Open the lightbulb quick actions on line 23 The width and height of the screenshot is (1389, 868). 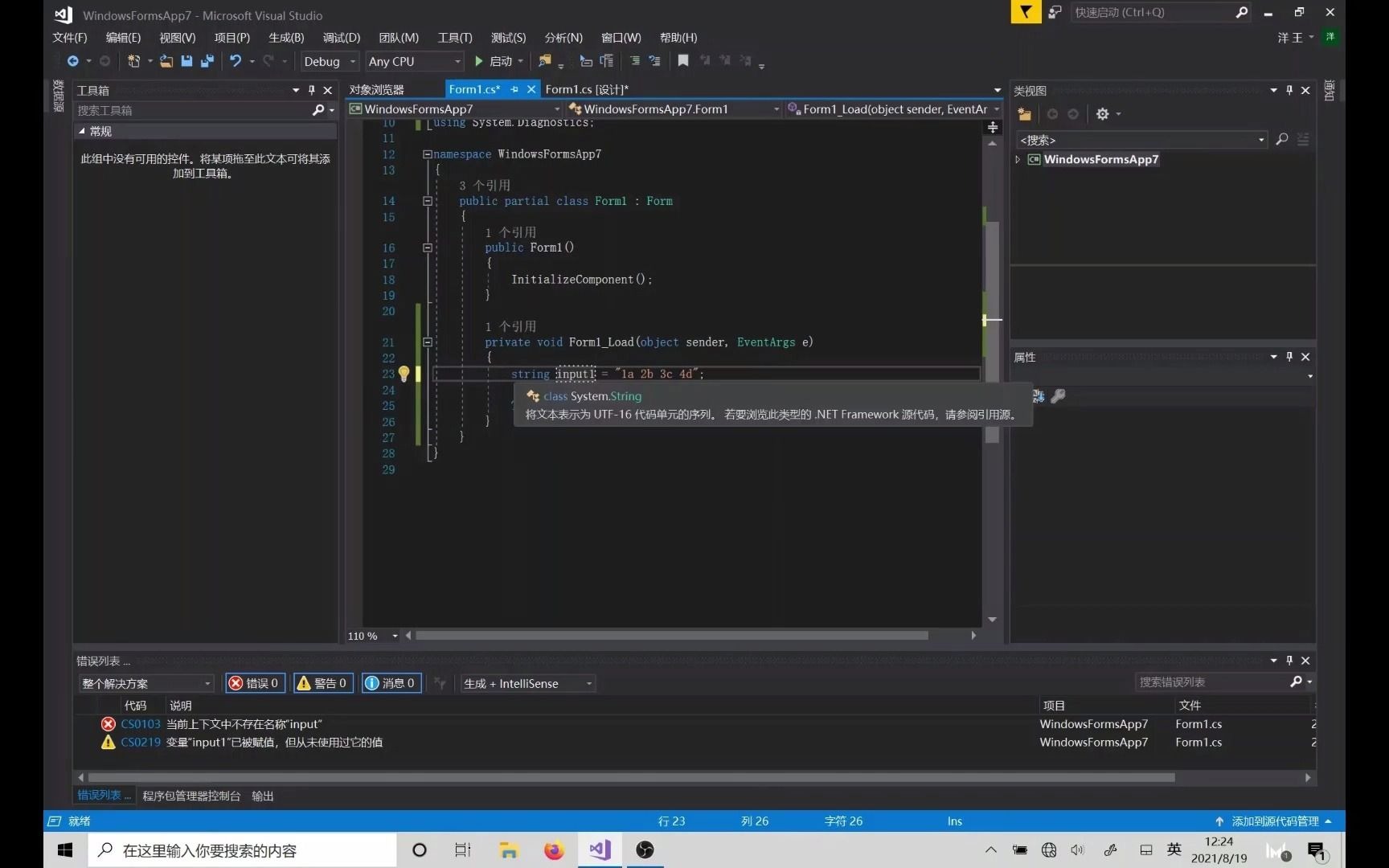click(404, 374)
